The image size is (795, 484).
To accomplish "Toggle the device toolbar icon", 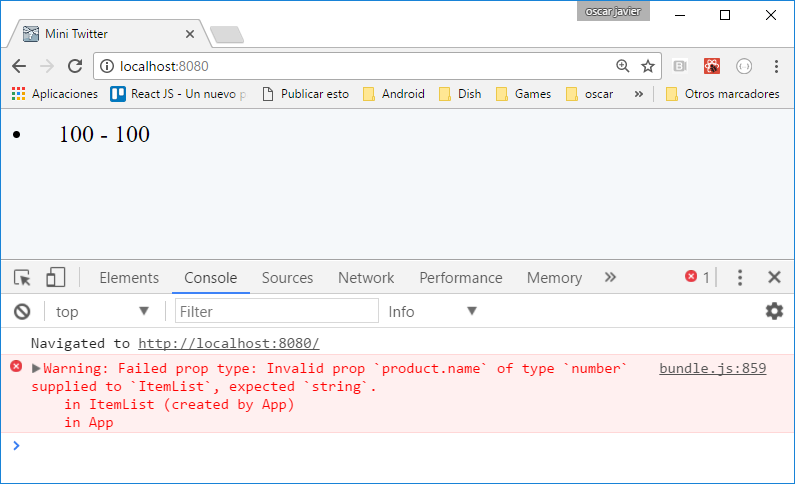I will click(x=55, y=277).
